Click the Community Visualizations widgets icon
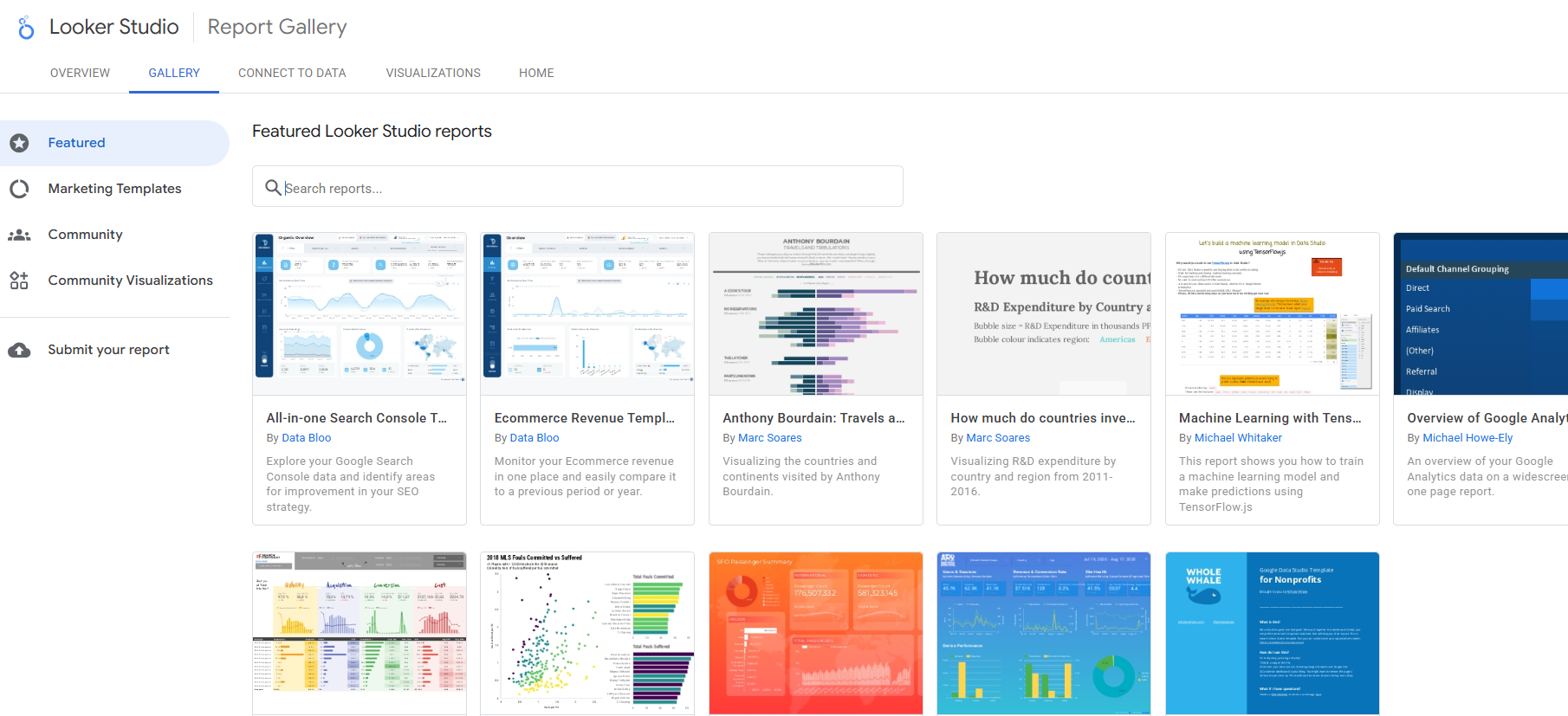The image size is (1568, 716). tap(19, 281)
